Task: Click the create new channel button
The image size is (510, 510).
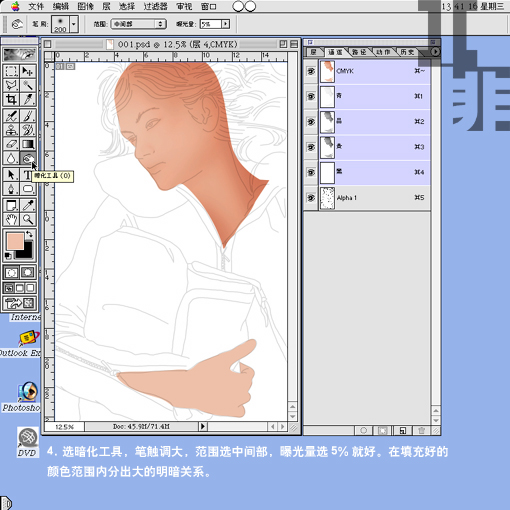Action: point(403,431)
